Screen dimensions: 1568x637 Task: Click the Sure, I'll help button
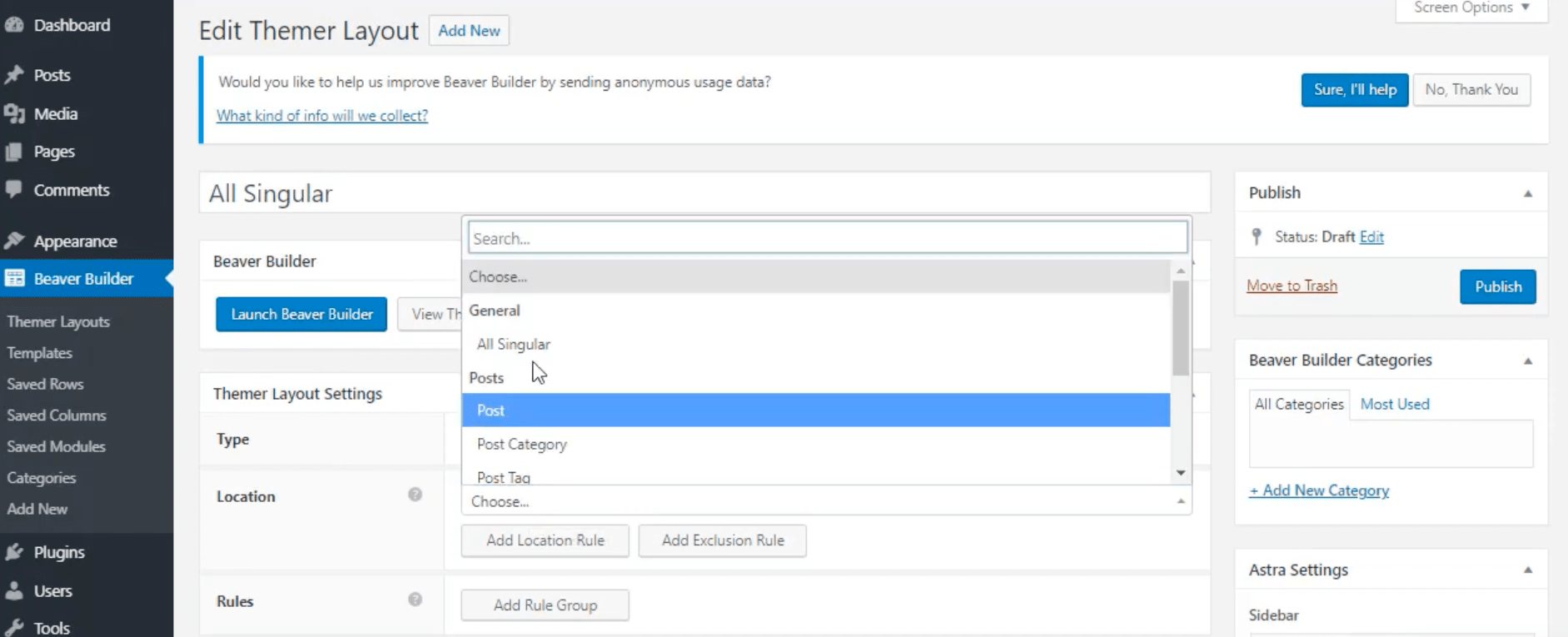coord(1355,90)
